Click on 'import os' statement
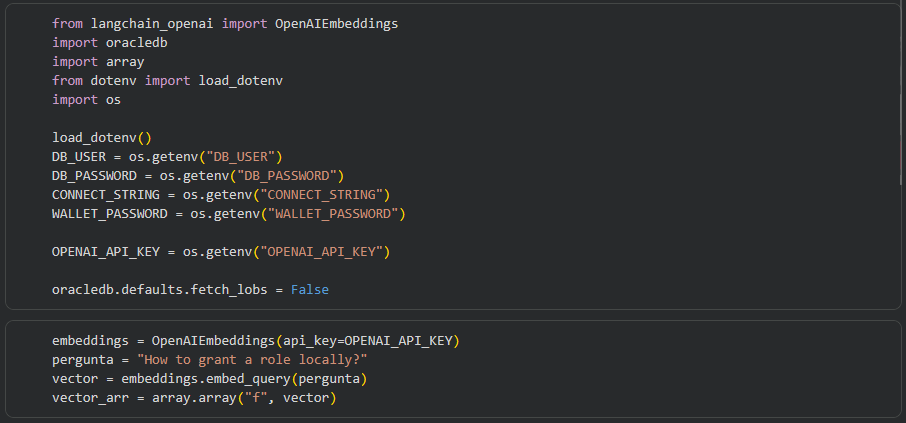The height and width of the screenshot is (423, 906). 87,99
